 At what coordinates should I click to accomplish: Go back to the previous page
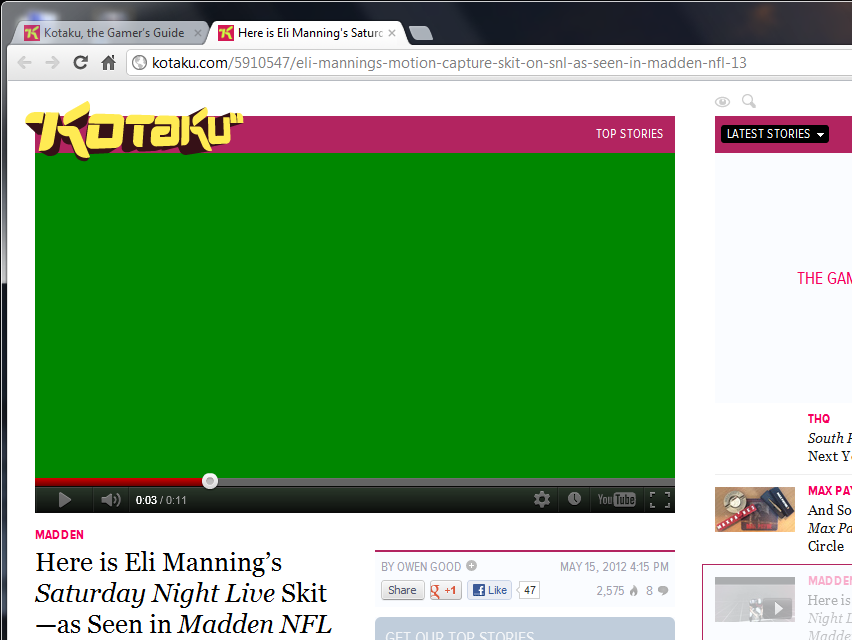[24, 63]
